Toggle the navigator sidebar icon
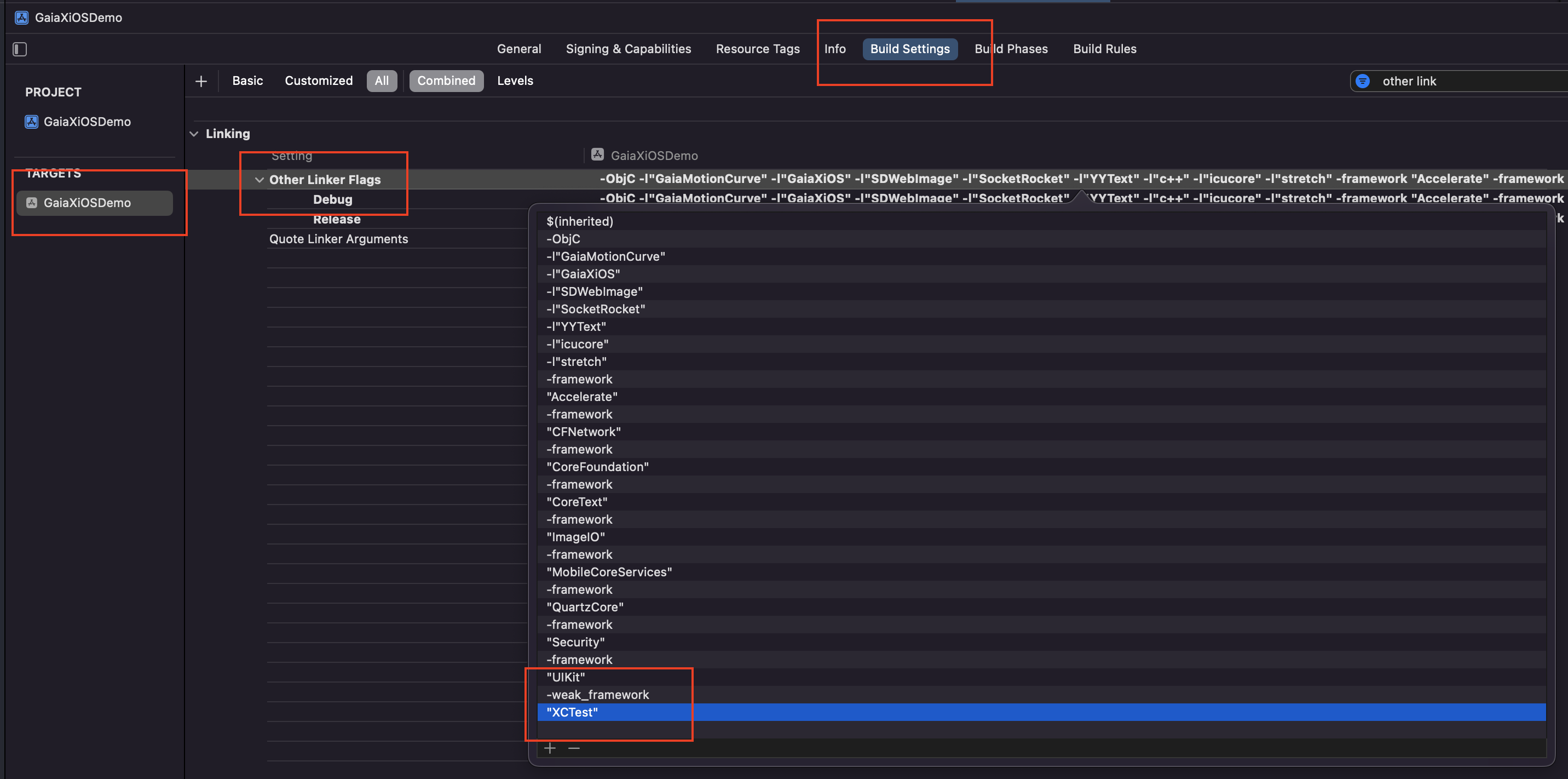The image size is (1568, 779). 19,49
